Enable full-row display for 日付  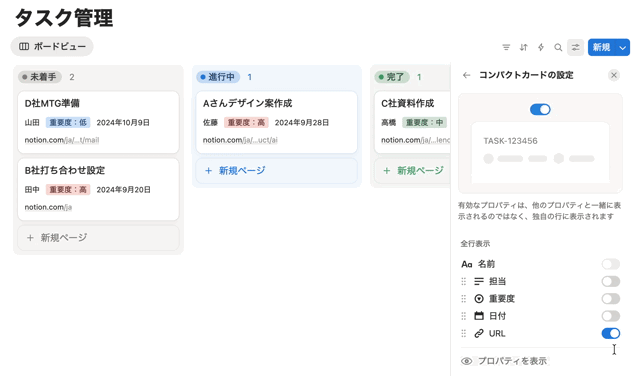pos(611,316)
